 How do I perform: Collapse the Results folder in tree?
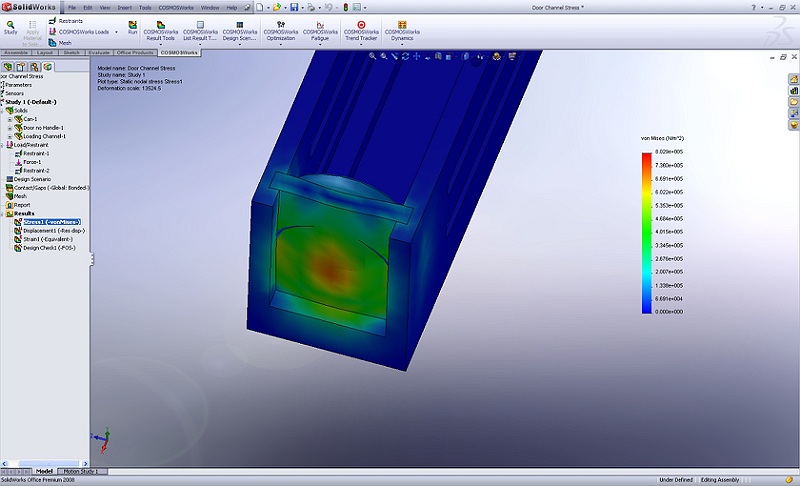click(4, 213)
